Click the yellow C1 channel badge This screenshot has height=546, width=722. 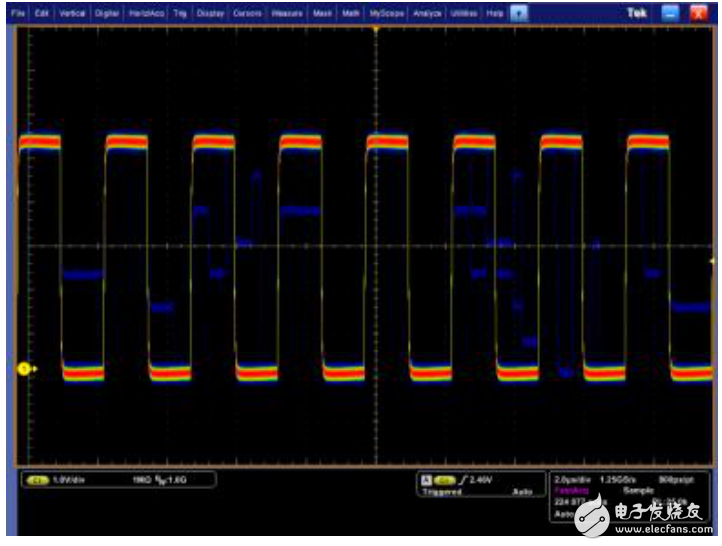pos(39,481)
